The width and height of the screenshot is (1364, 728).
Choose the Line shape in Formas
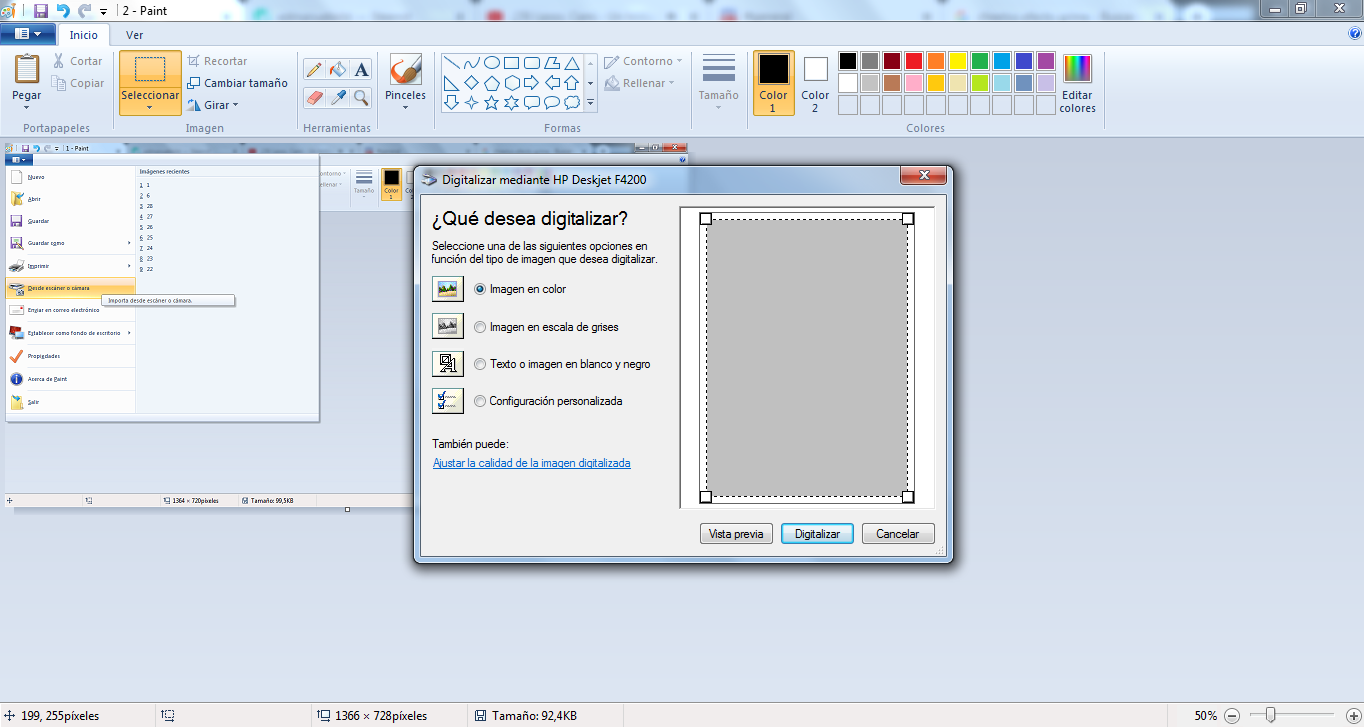[x=451, y=63]
